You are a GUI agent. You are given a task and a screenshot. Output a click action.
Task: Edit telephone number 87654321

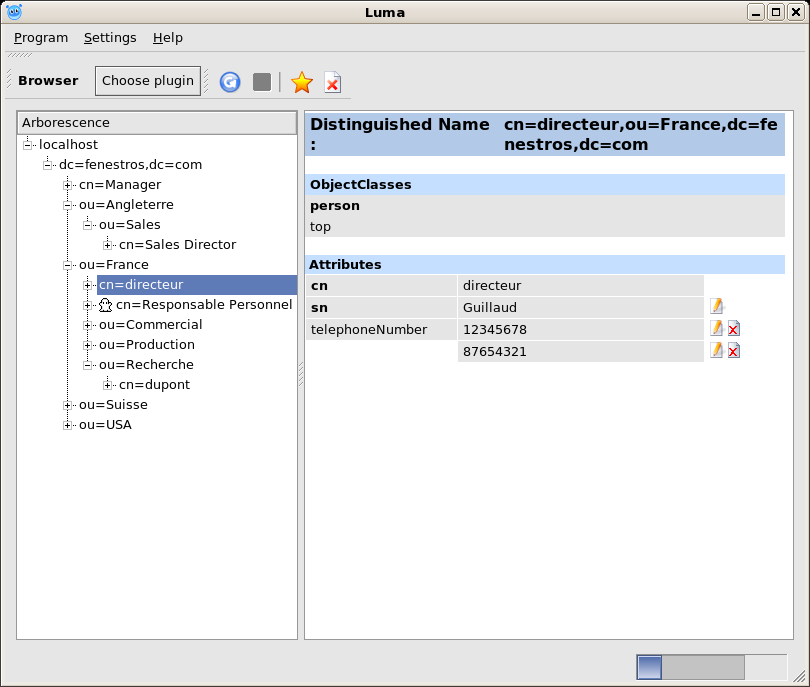716,350
